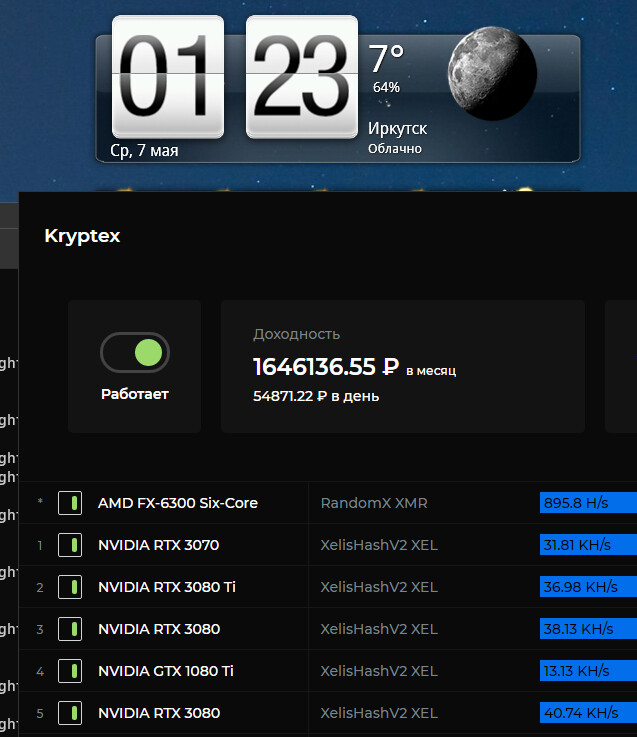Toggle NVIDIA RTX 3070 device switch
637x737 pixels.
(x=70, y=545)
